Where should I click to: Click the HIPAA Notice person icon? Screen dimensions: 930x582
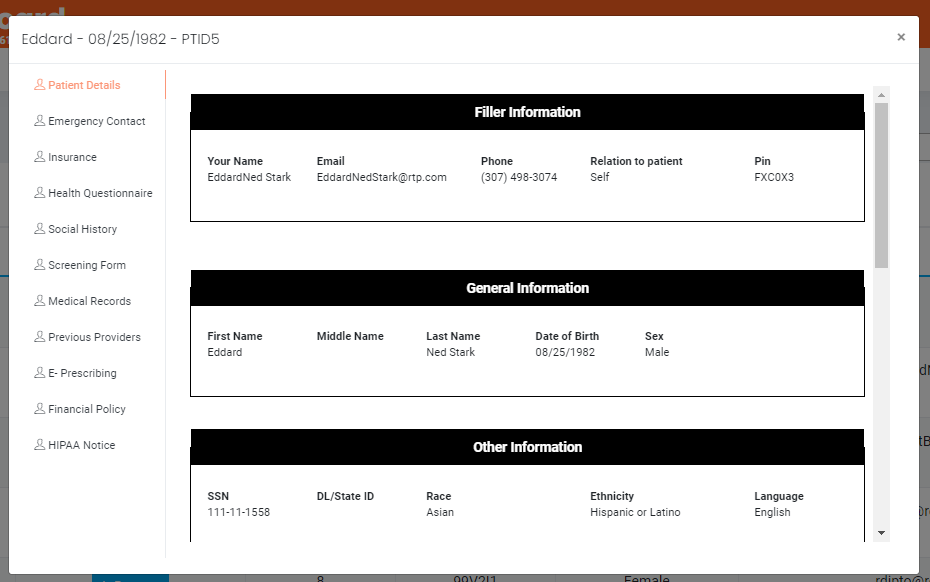pyautogui.click(x=40, y=445)
